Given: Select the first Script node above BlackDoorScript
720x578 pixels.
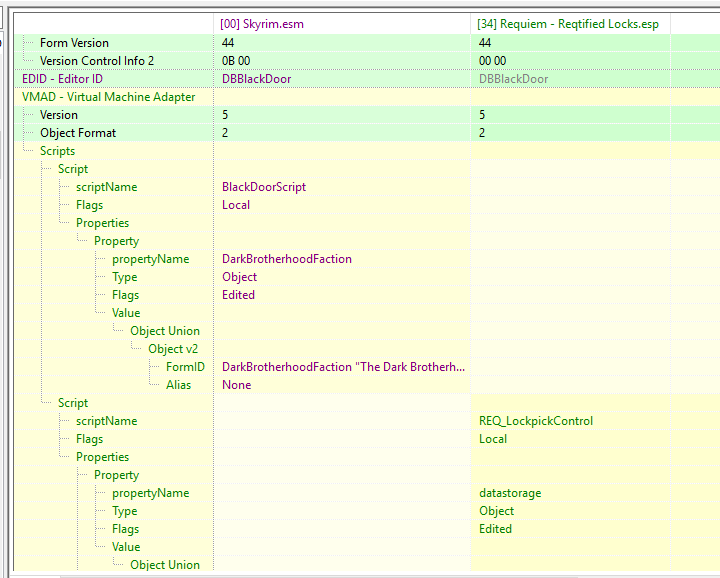Looking at the screenshot, I should click(73, 169).
